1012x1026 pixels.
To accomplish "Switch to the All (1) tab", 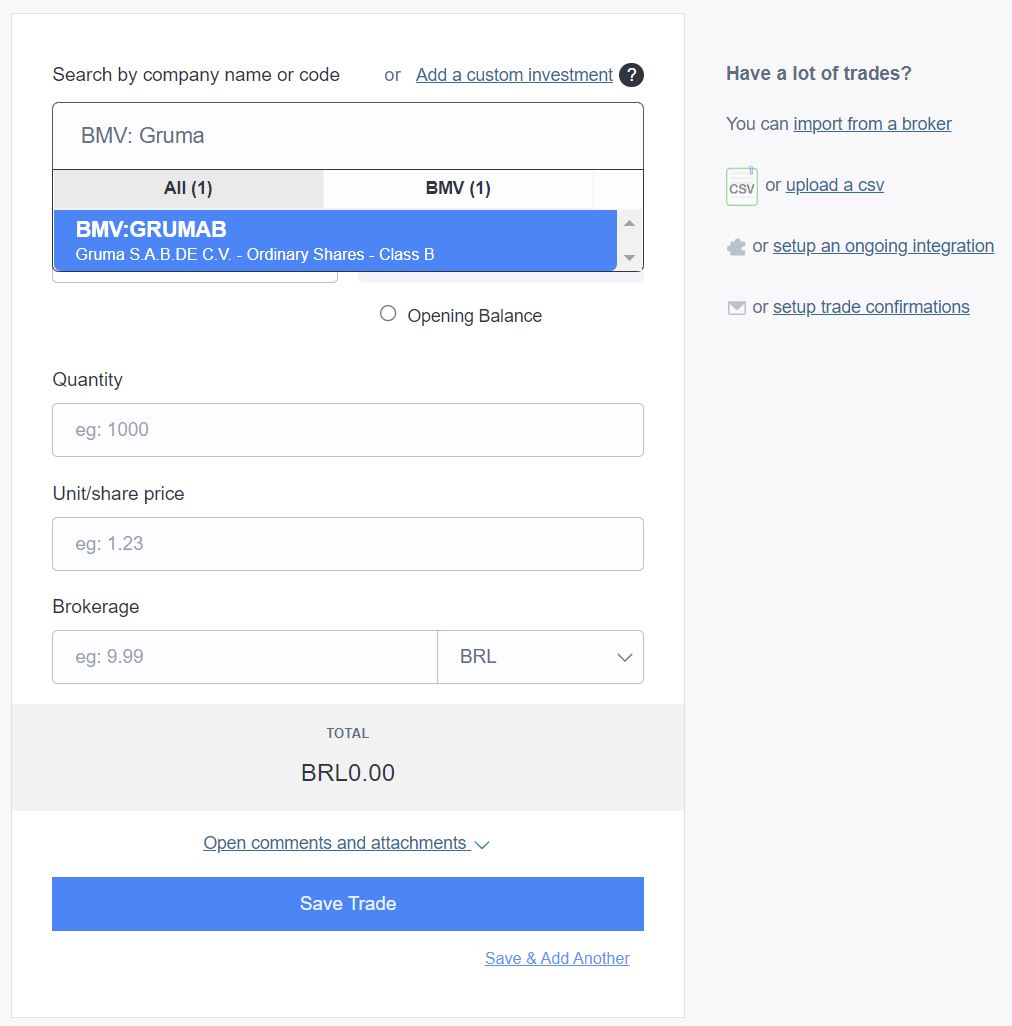I will 188,188.
